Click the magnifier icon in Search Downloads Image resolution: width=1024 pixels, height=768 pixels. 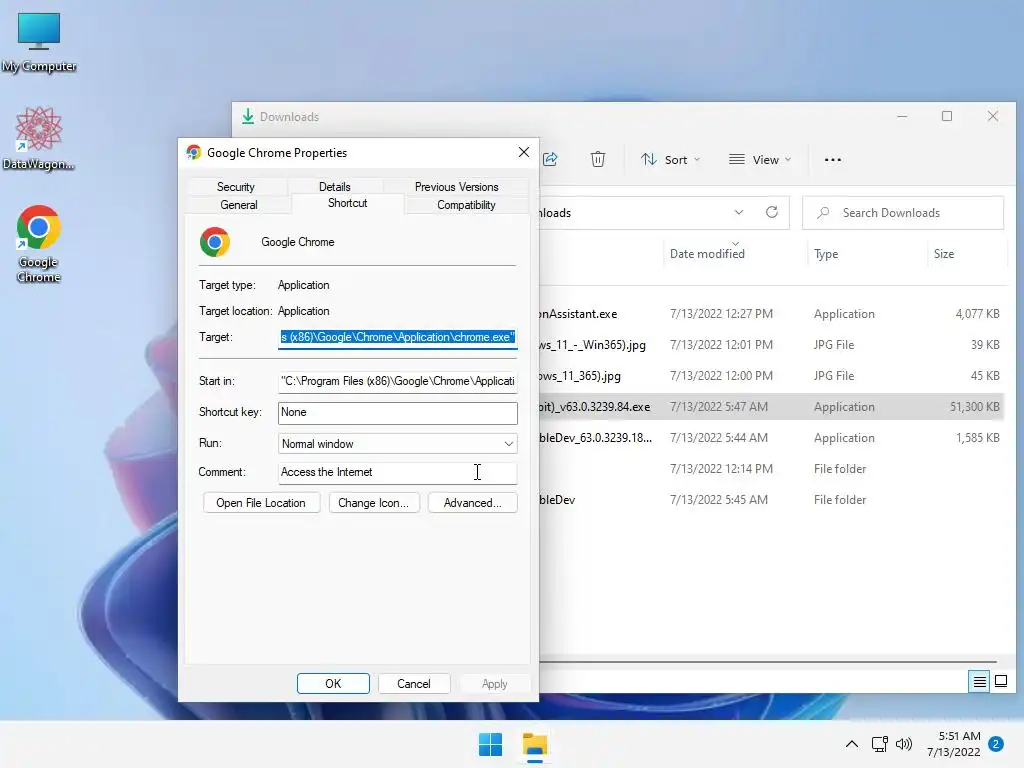(824, 213)
